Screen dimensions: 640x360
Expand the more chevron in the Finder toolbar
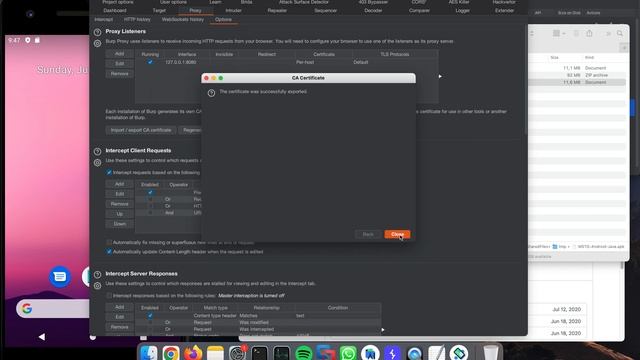click(x=608, y=34)
